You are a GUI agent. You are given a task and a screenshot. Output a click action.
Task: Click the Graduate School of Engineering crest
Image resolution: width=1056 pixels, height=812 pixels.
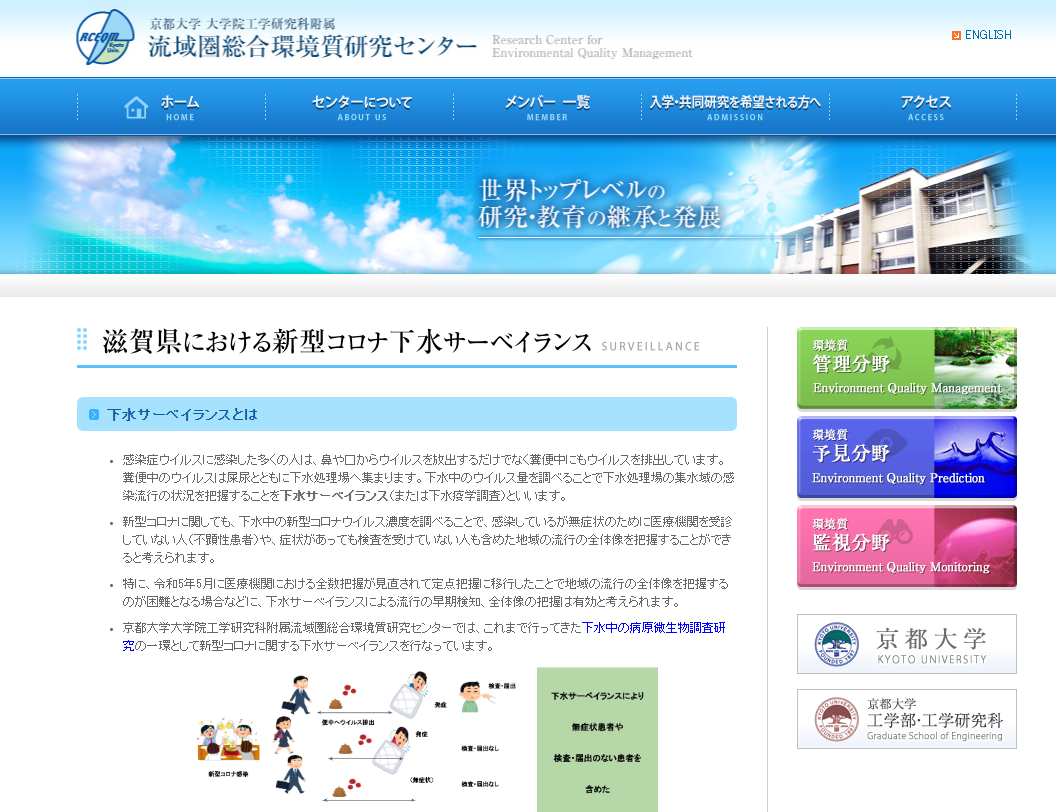coord(836,720)
